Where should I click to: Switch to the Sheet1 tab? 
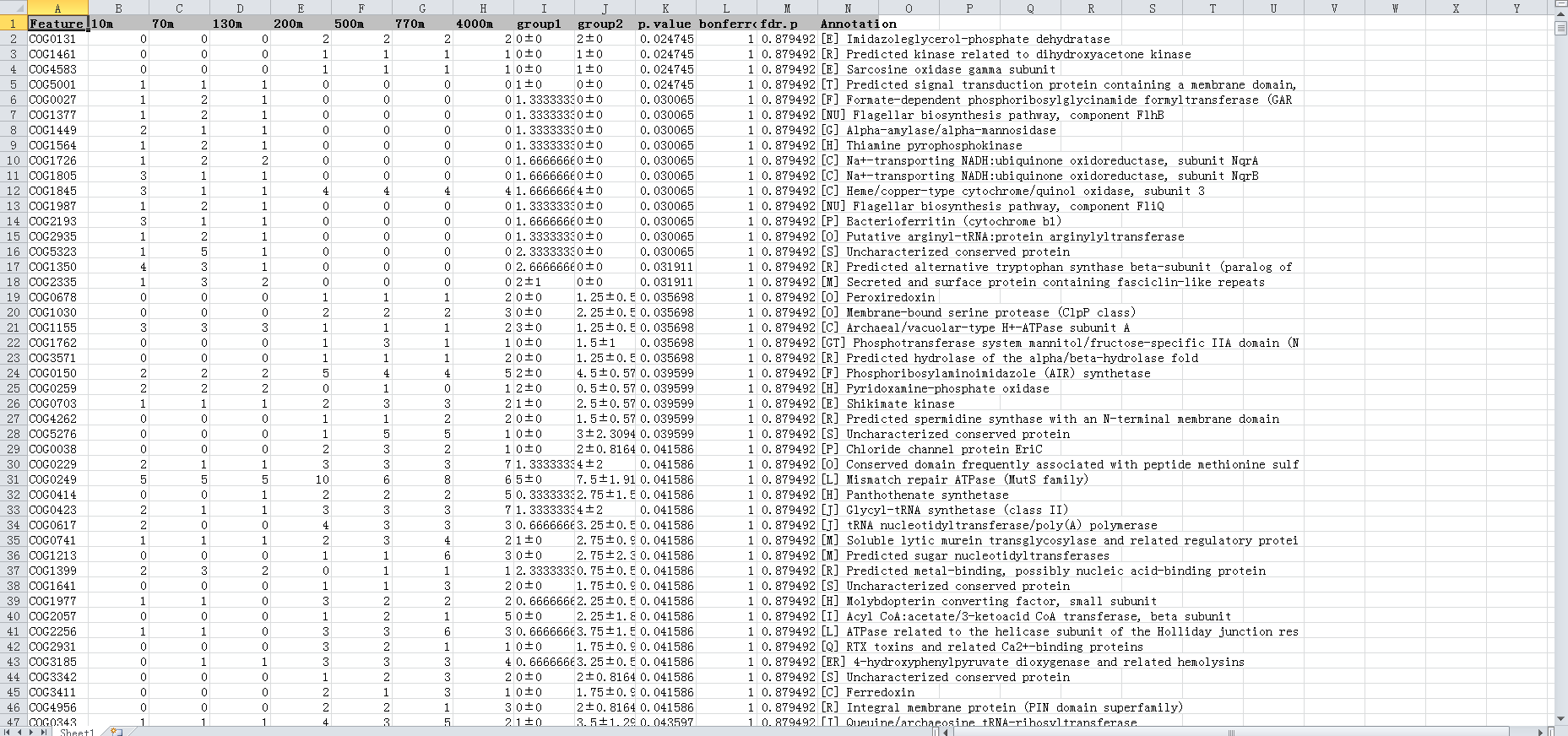77,732
